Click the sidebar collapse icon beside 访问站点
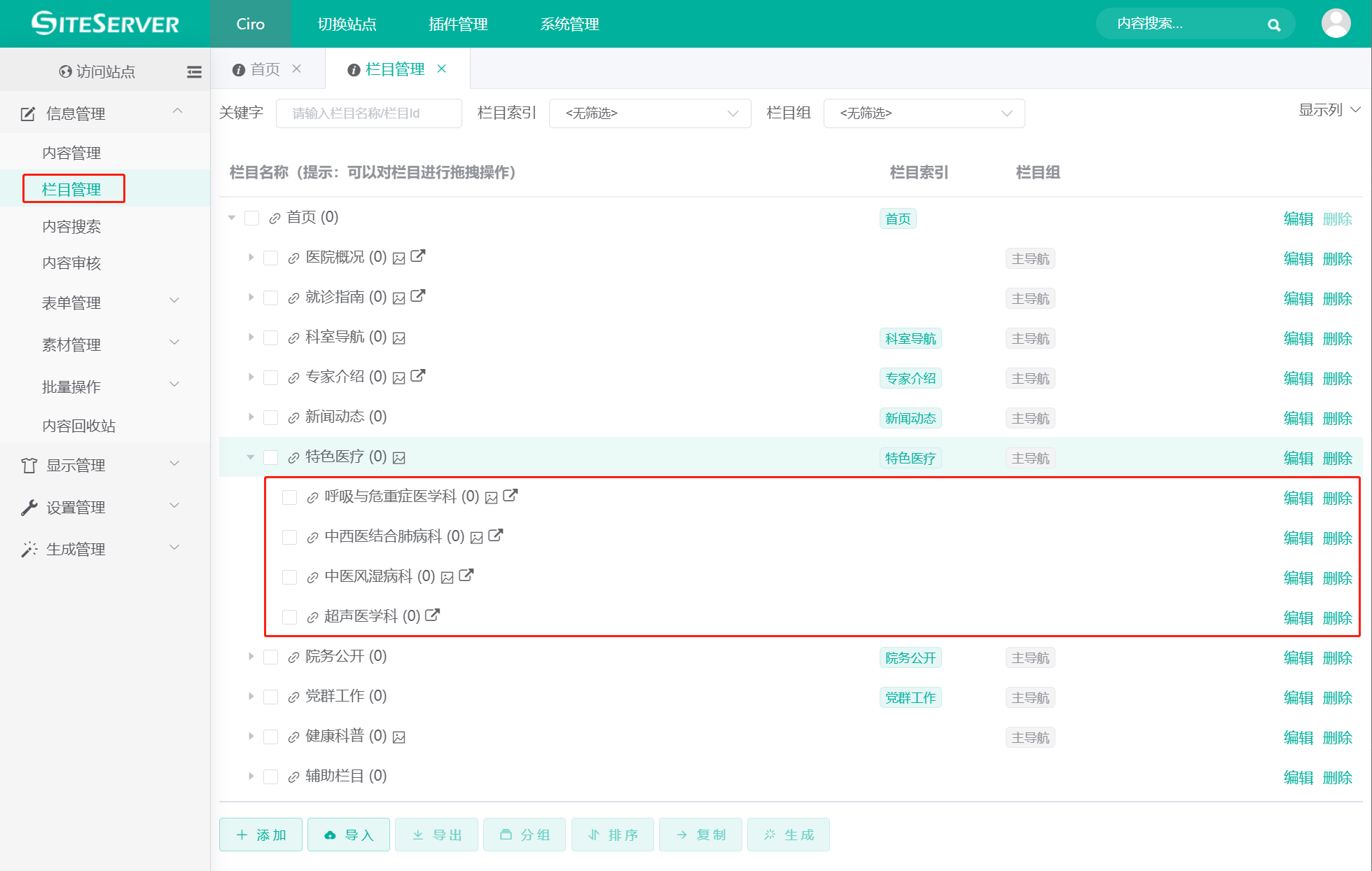The image size is (1372, 871). pyautogui.click(x=194, y=71)
